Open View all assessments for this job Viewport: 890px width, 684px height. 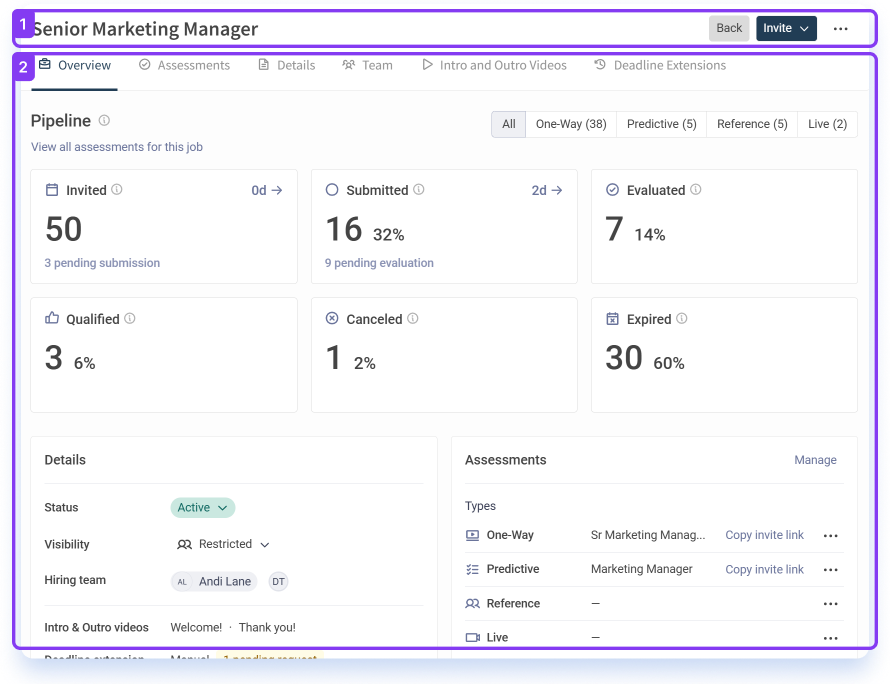coord(116,147)
